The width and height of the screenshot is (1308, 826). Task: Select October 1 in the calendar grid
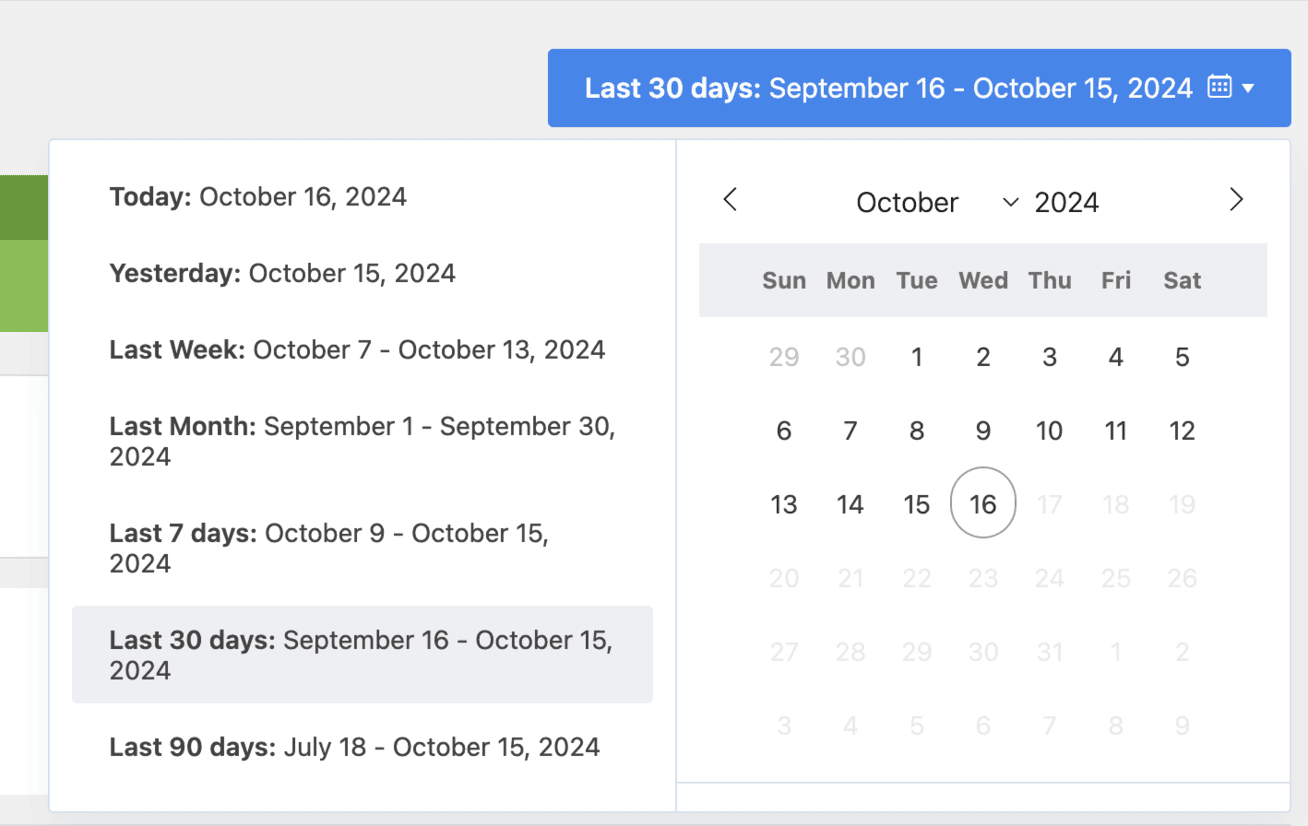pyautogui.click(x=917, y=357)
